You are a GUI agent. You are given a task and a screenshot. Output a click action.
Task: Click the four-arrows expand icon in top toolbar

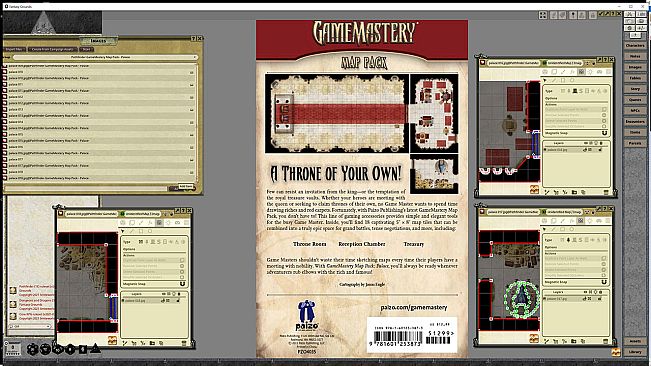pyautogui.click(x=543, y=15)
